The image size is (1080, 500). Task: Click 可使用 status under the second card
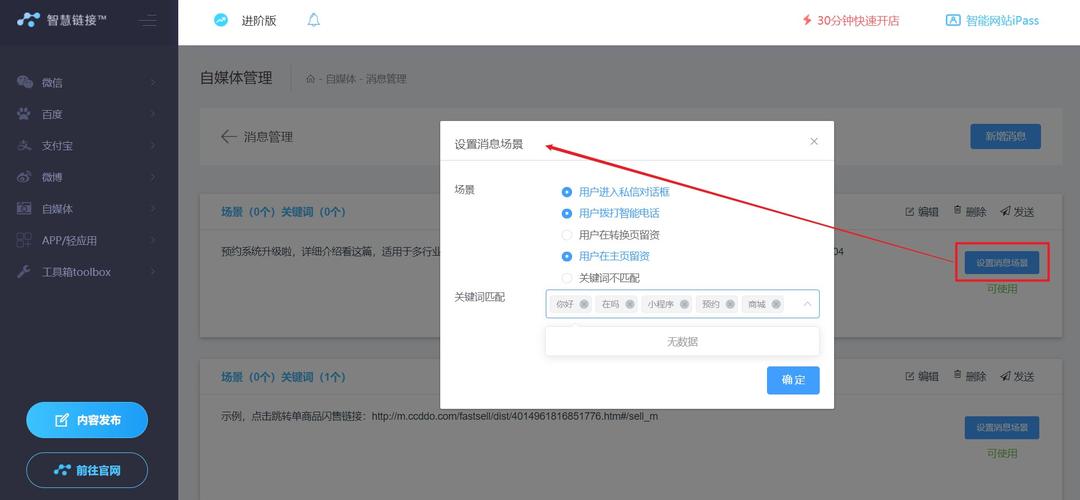tap(1001, 453)
